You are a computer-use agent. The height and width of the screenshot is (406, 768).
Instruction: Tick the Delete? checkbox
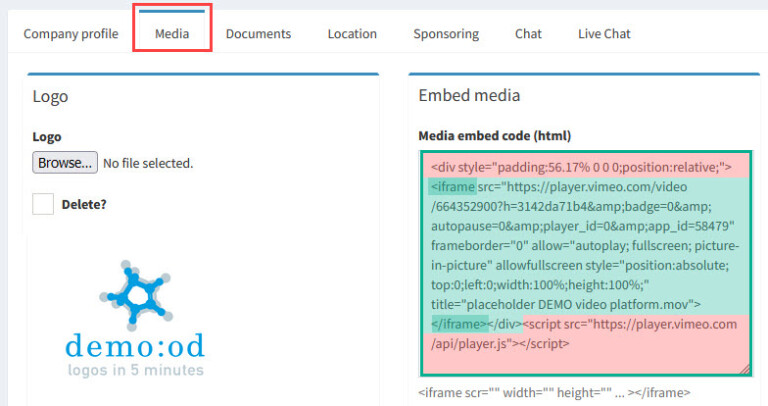tap(43, 204)
